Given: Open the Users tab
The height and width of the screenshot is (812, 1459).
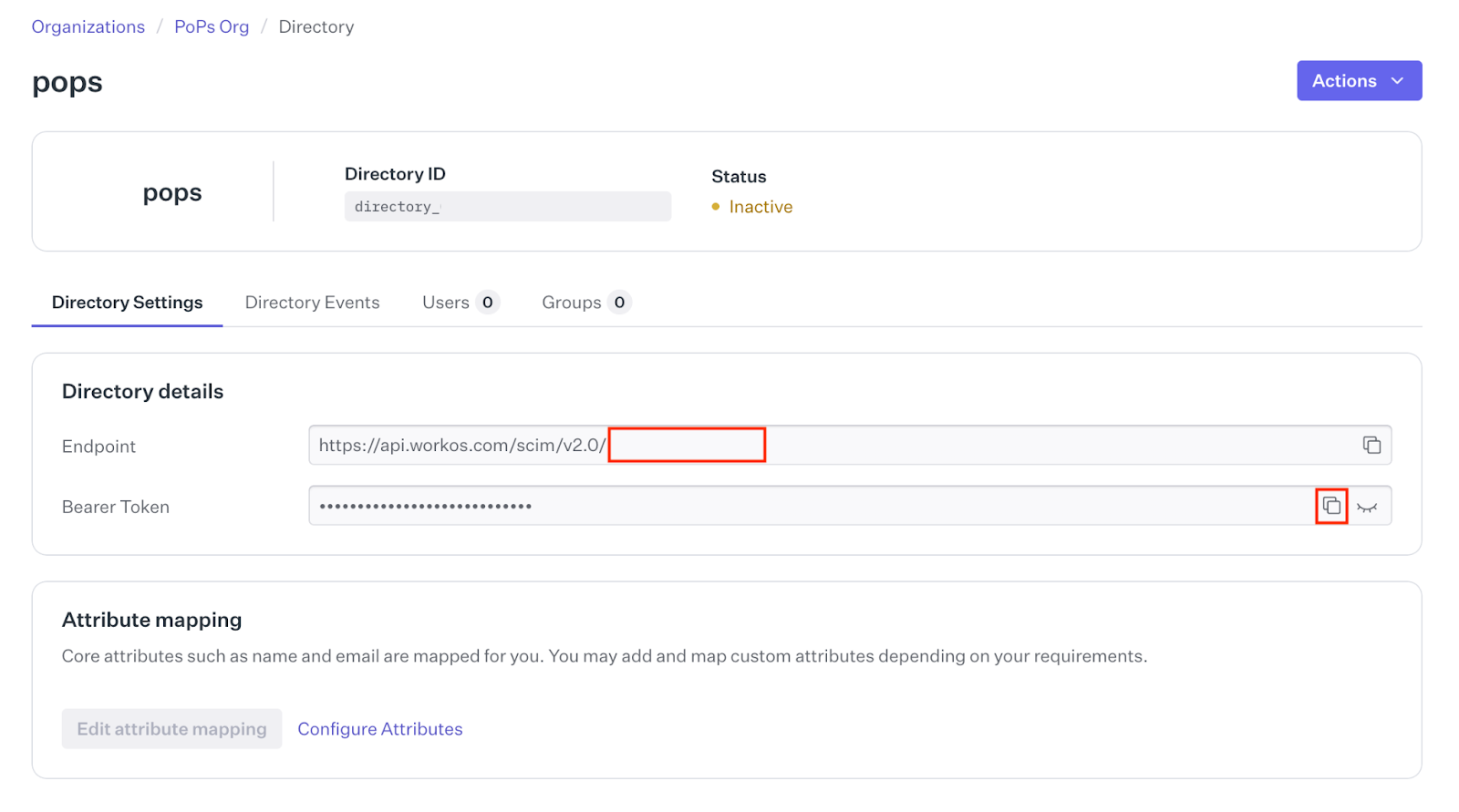Looking at the screenshot, I should click(446, 303).
